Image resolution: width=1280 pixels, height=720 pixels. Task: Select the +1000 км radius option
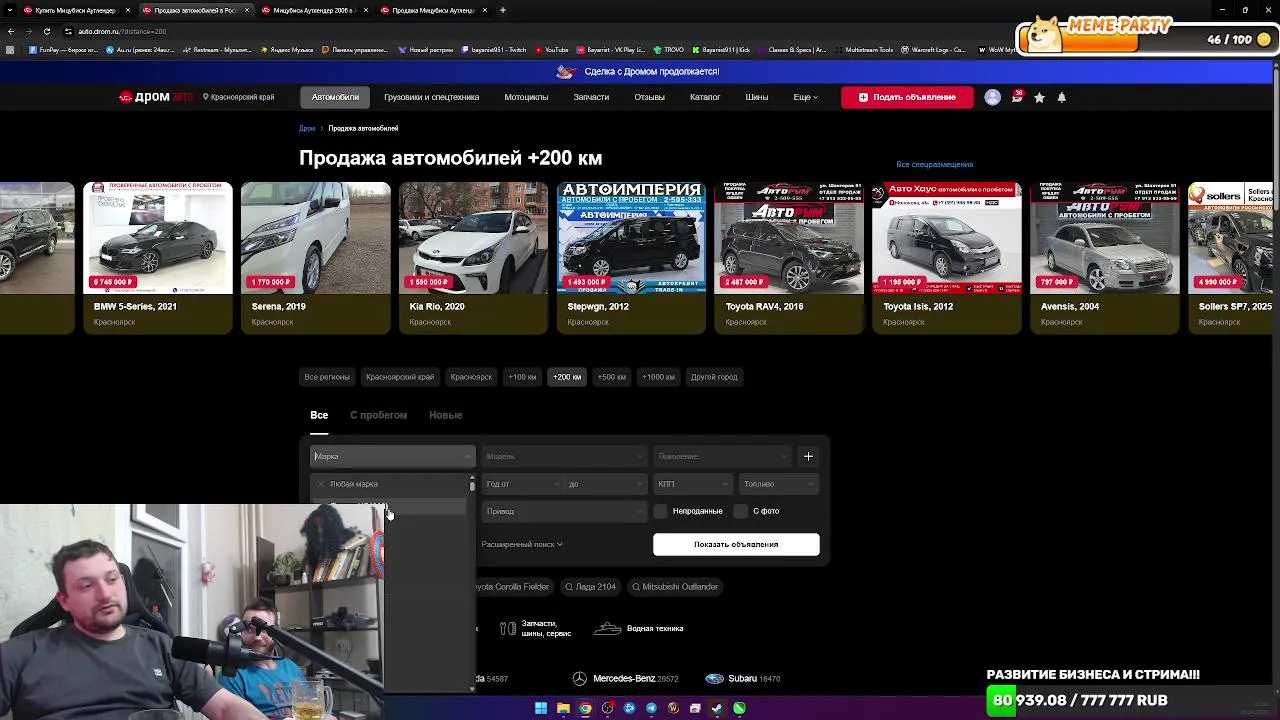click(x=658, y=377)
